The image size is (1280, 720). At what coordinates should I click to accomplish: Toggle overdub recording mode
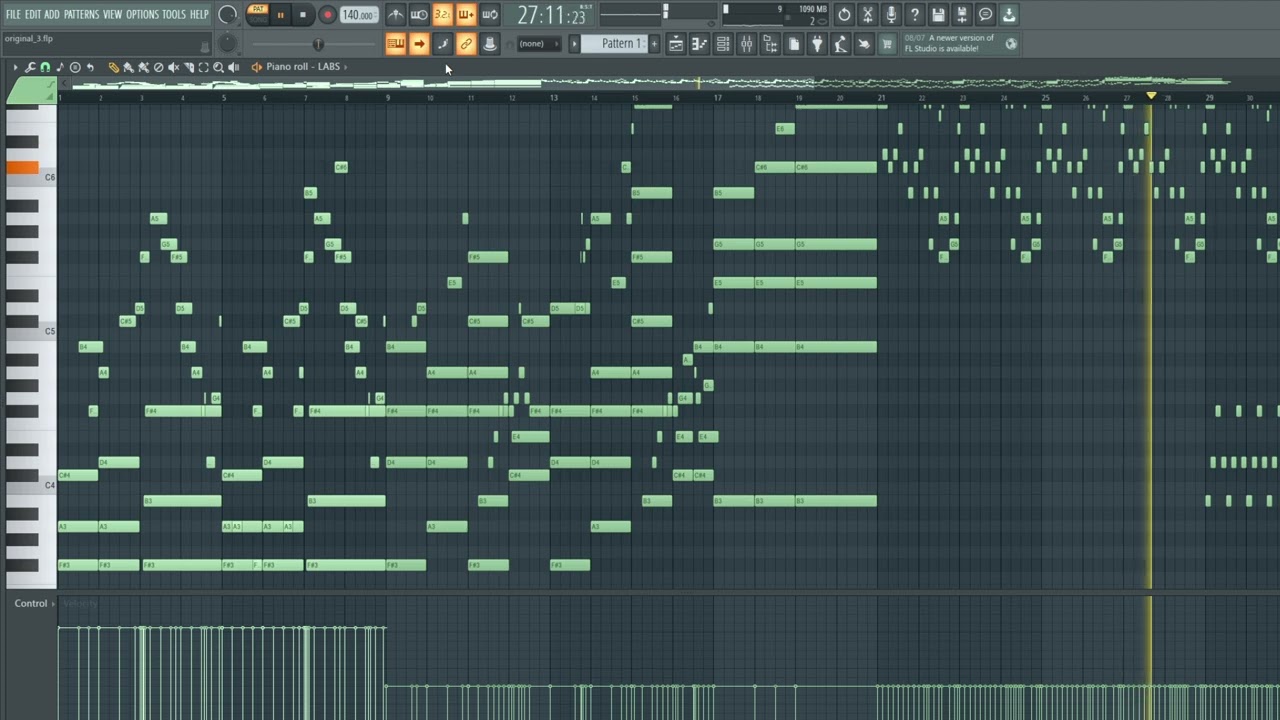(466, 15)
